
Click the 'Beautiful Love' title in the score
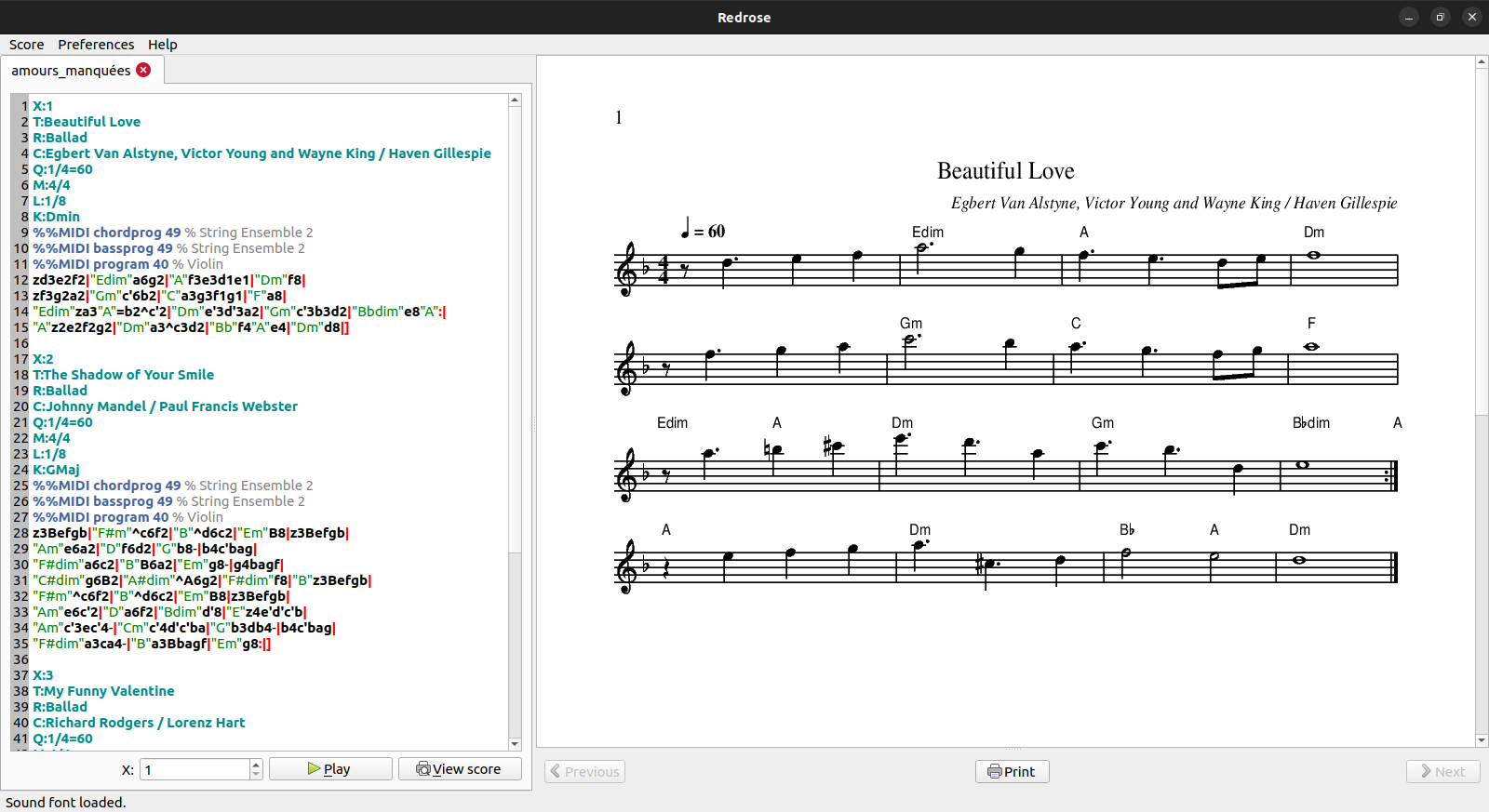click(1005, 171)
